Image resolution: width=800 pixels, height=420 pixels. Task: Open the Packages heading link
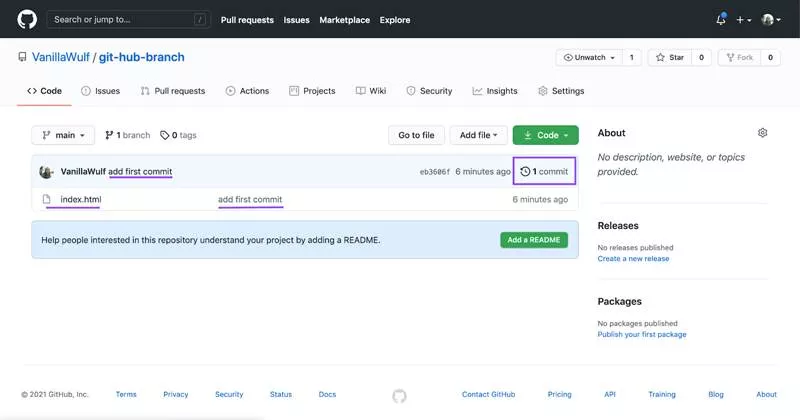click(x=619, y=301)
